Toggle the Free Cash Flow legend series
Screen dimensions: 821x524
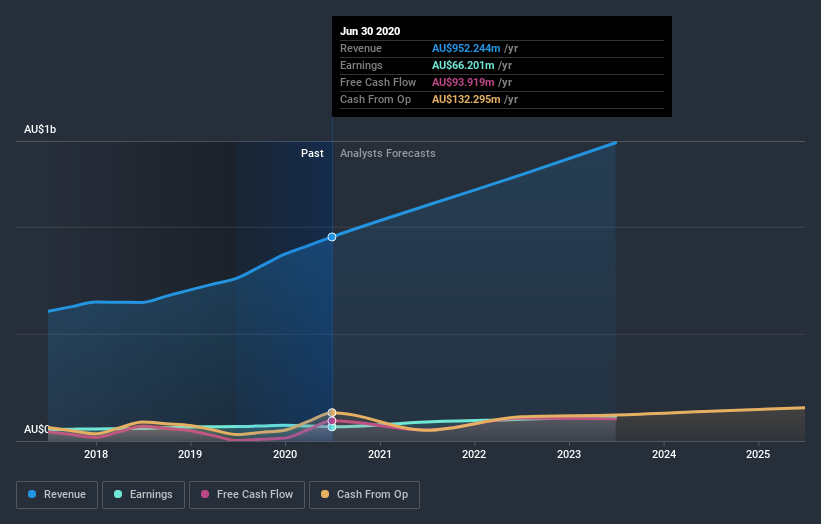point(247,495)
